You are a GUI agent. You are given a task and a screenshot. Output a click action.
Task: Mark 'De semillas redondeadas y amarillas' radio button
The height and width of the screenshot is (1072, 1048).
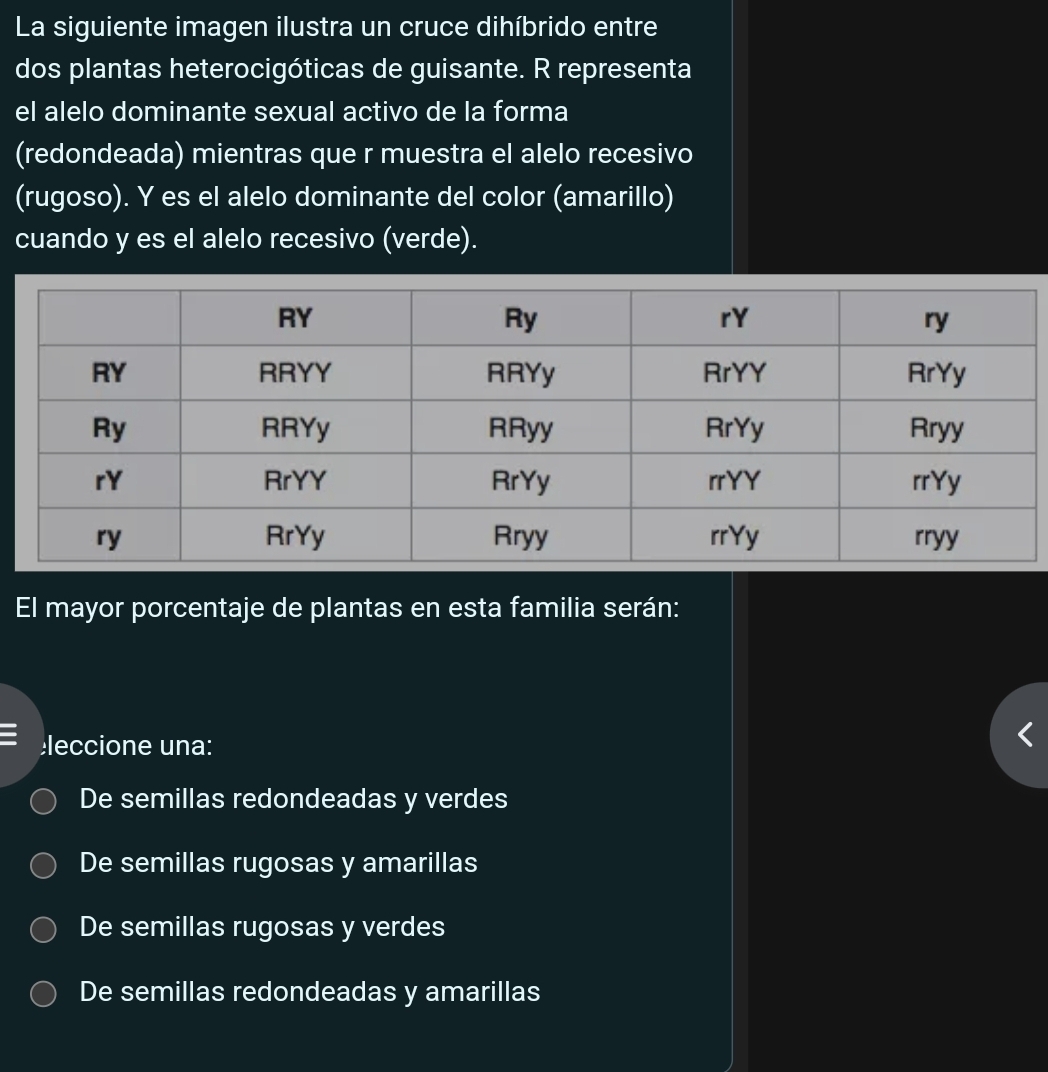tap(43, 994)
